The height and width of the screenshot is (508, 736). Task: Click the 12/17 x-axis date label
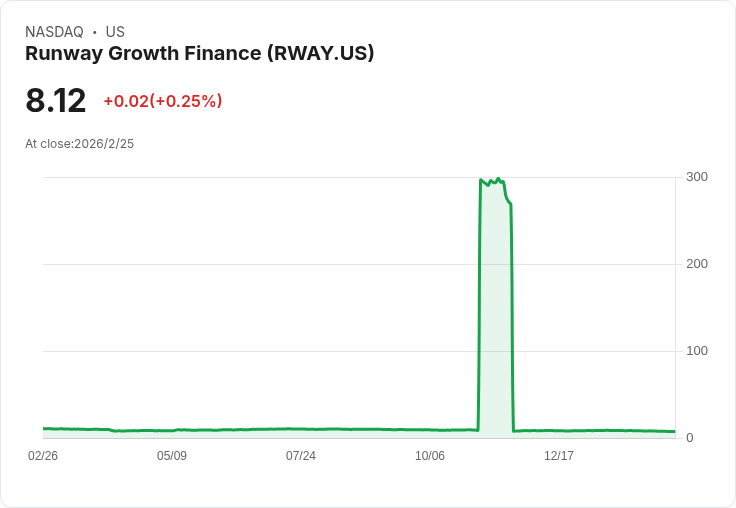point(559,456)
